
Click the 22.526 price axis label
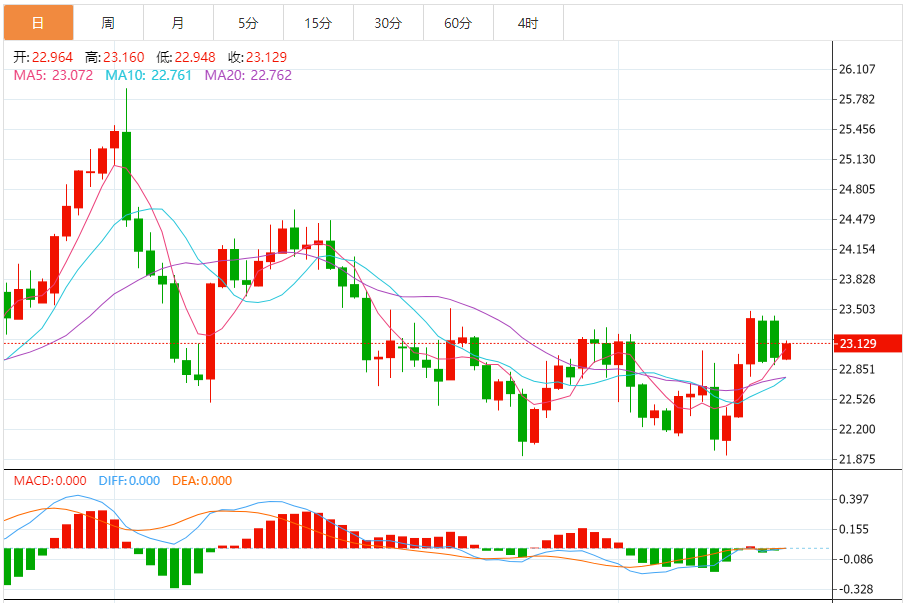(857, 399)
